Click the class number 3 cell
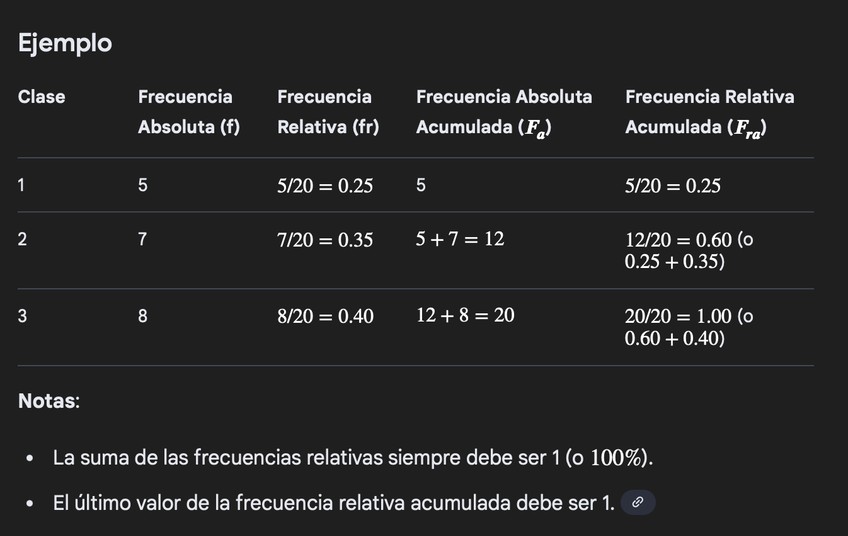Screen dimensions: 848x536 [23, 316]
